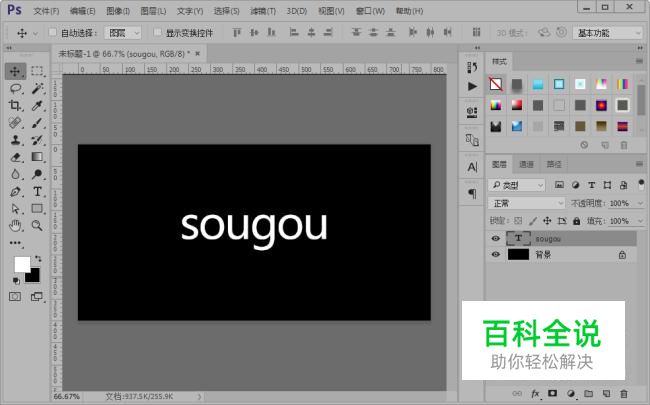Screen dimensions: 650x405
Task: Select the Eraser tool
Action: tap(15, 157)
